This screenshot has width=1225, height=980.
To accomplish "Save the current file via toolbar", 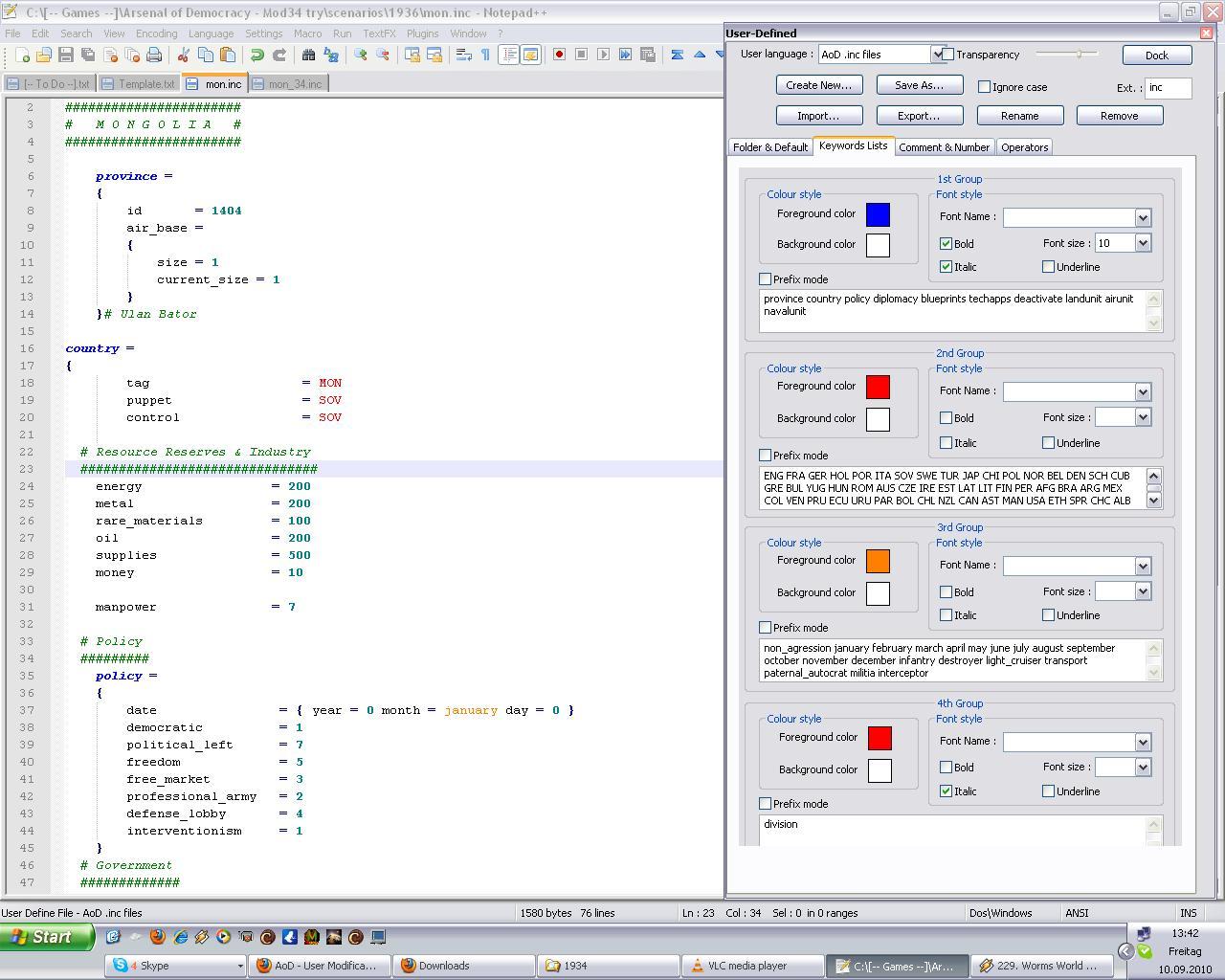I will click(66, 56).
